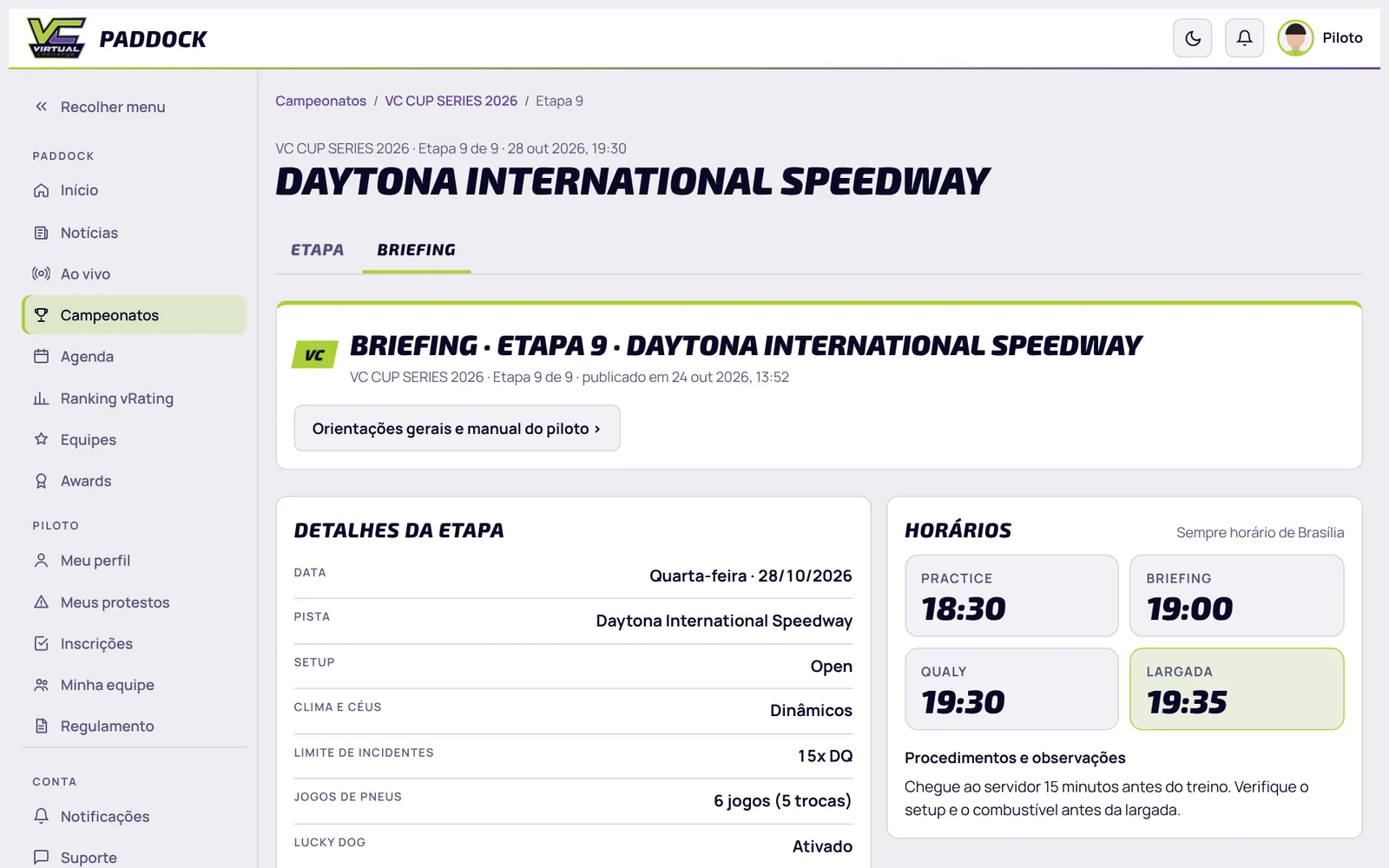
Task: Select the BRIEFING tab
Action: pyautogui.click(x=416, y=250)
